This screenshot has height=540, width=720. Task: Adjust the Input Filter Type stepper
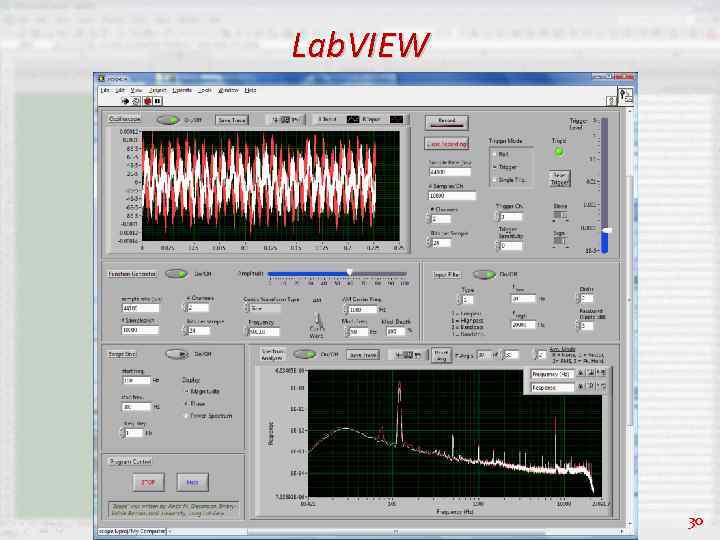[459, 300]
